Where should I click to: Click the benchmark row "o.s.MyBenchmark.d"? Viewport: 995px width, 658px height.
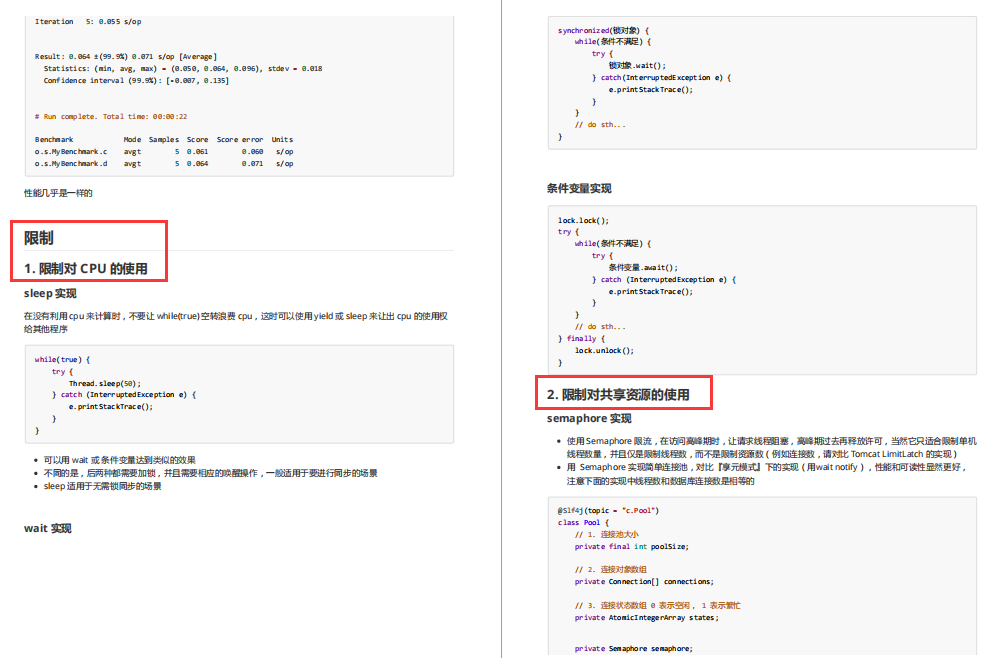coord(164,164)
